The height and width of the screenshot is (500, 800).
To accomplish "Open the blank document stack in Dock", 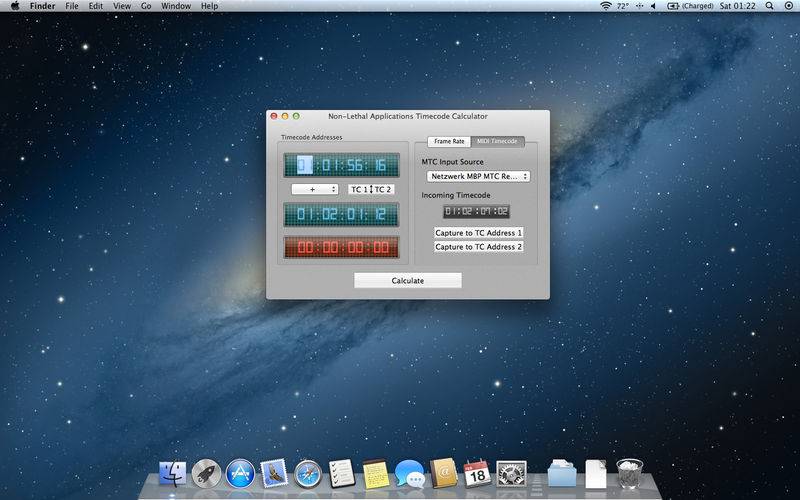I will (595, 474).
